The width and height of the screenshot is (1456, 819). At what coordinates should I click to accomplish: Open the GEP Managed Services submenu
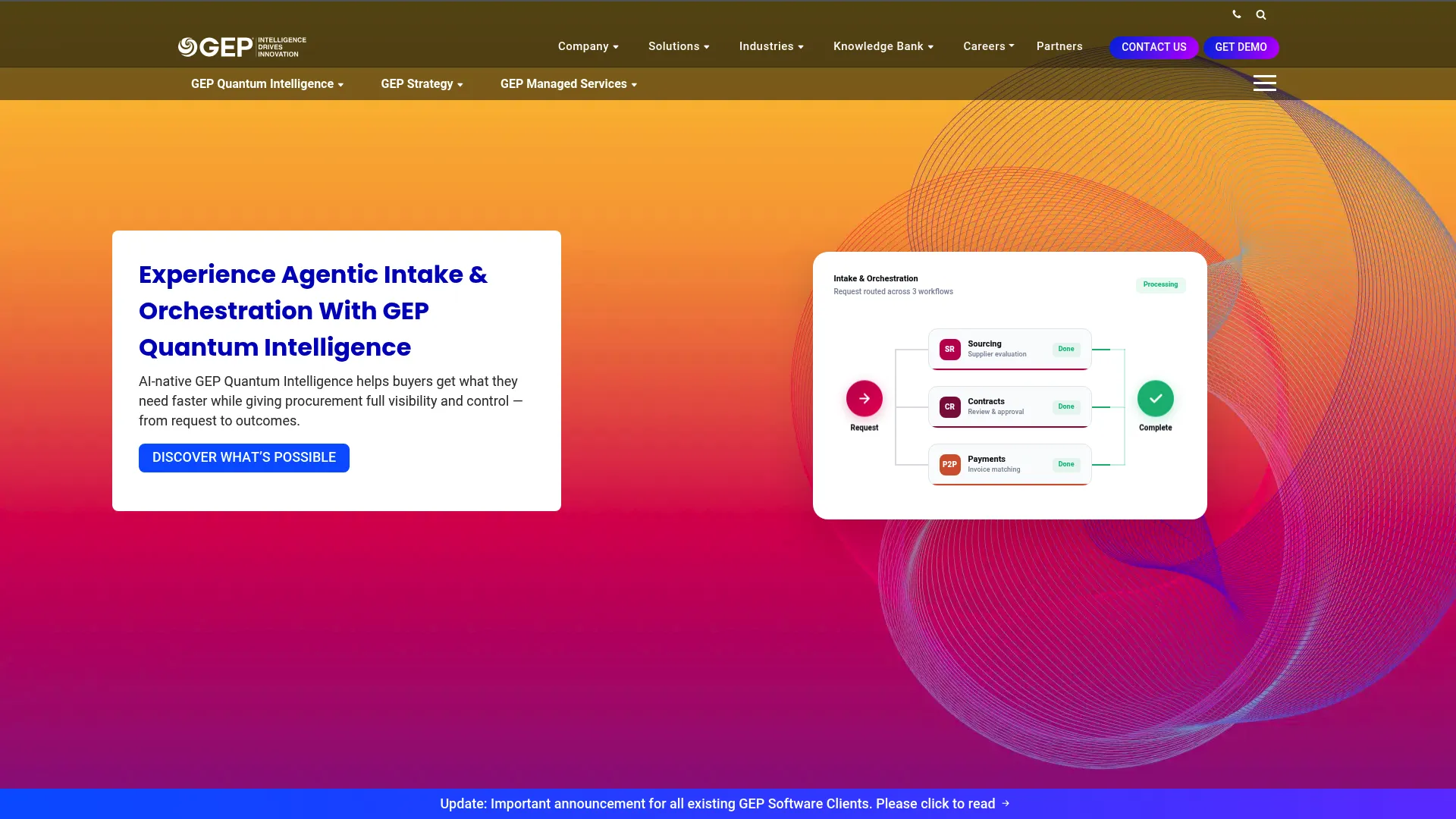pyautogui.click(x=569, y=84)
